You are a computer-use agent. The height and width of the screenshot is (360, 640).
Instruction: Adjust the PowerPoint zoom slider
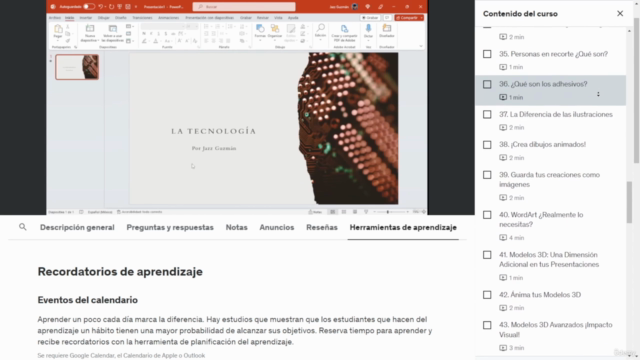tap(388, 212)
